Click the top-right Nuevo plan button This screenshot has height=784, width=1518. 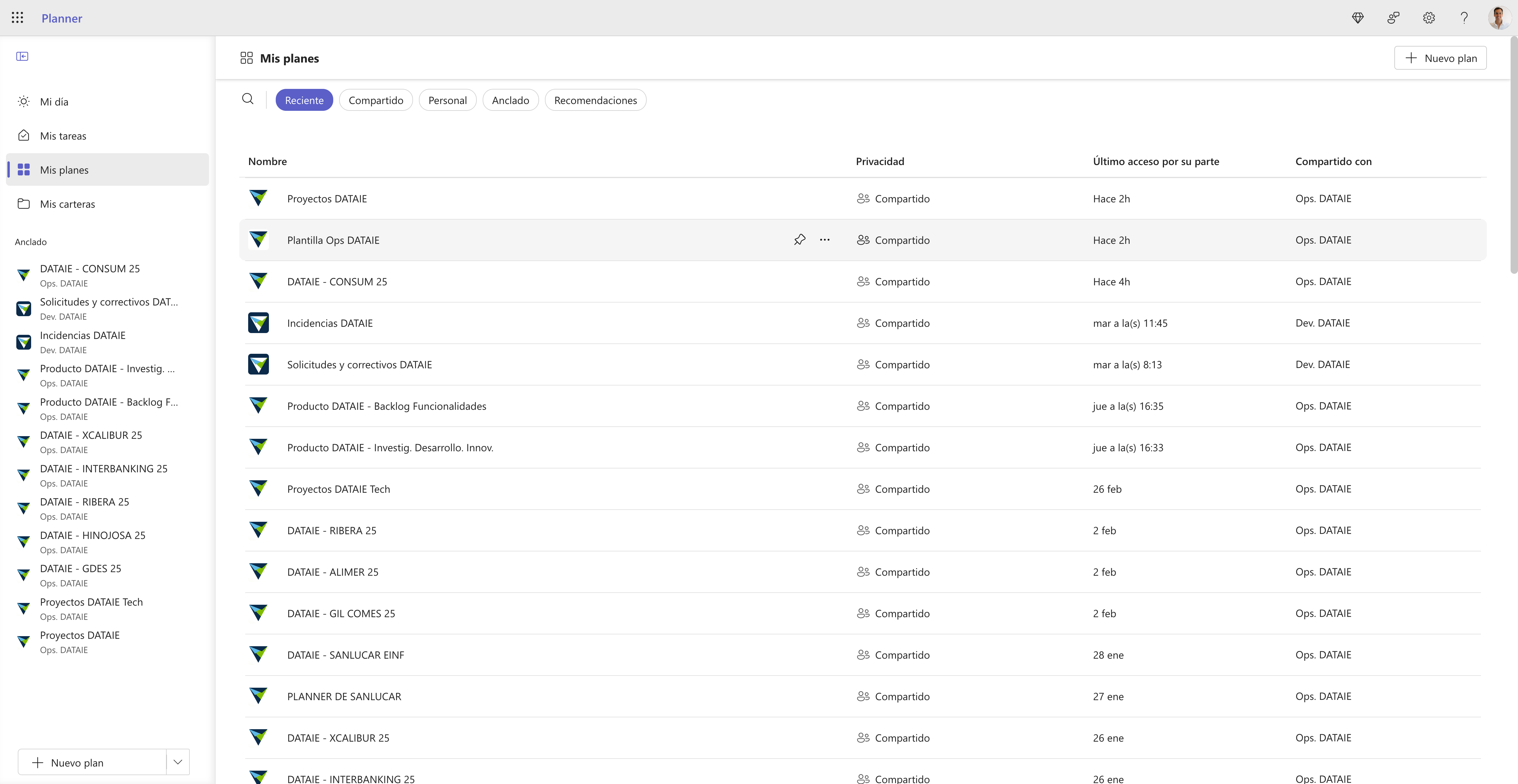coord(1440,58)
